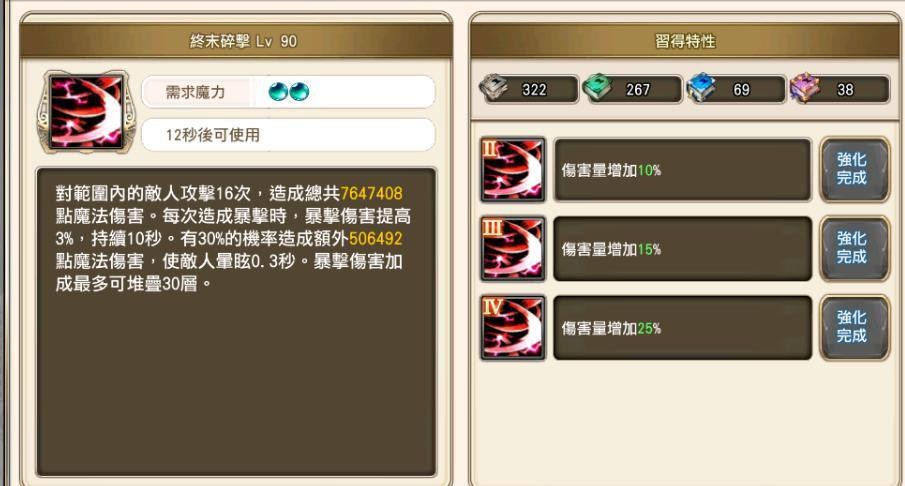The width and height of the screenshot is (905, 486).
Task: Click the 終末碎擊 Lv 90 title header
Action: point(236,41)
